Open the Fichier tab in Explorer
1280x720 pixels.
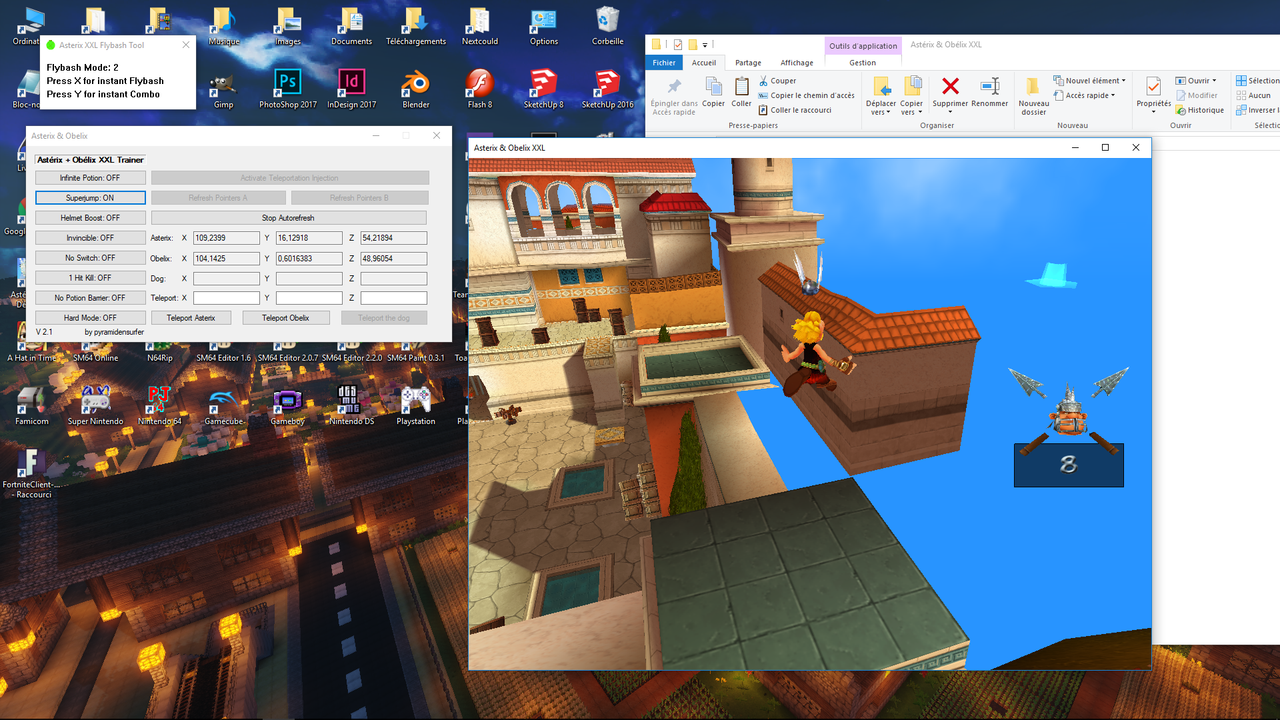(665, 62)
